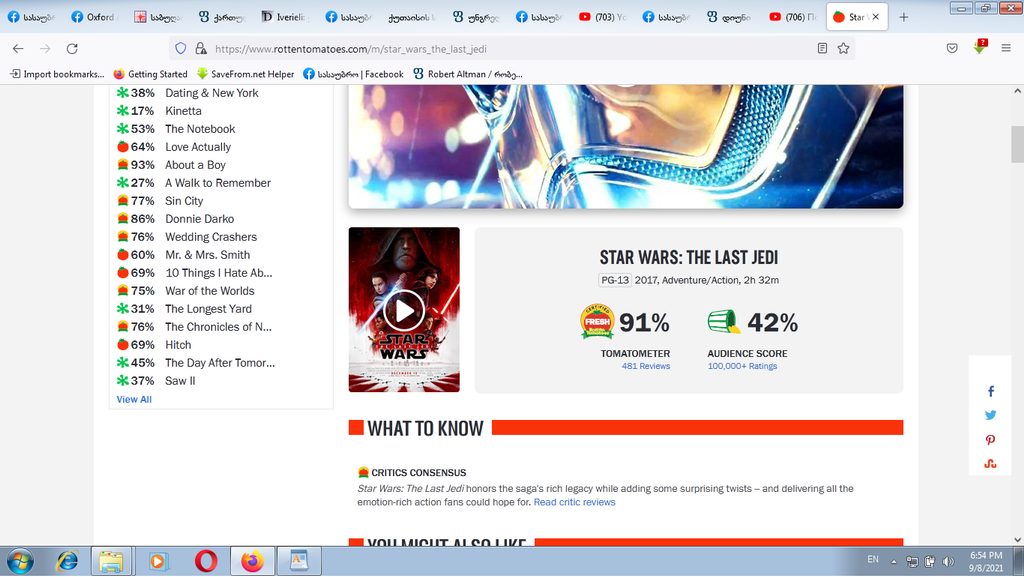Image resolution: width=1024 pixels, height=577 pixels.
Task: Open the Import bookmarks item
Action: (57, 74)
